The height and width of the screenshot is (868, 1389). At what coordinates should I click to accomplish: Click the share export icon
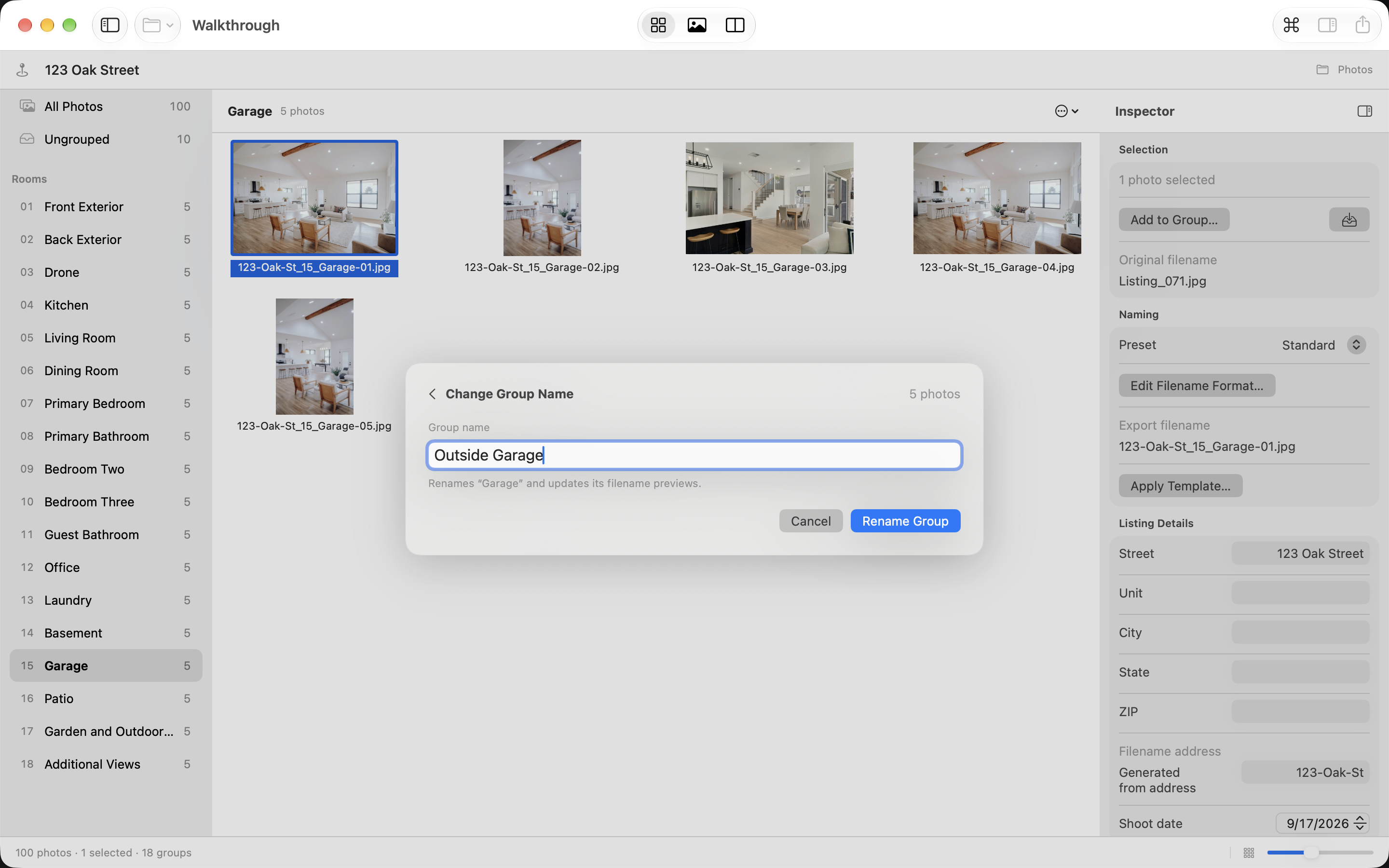[x=1362, y=25]
